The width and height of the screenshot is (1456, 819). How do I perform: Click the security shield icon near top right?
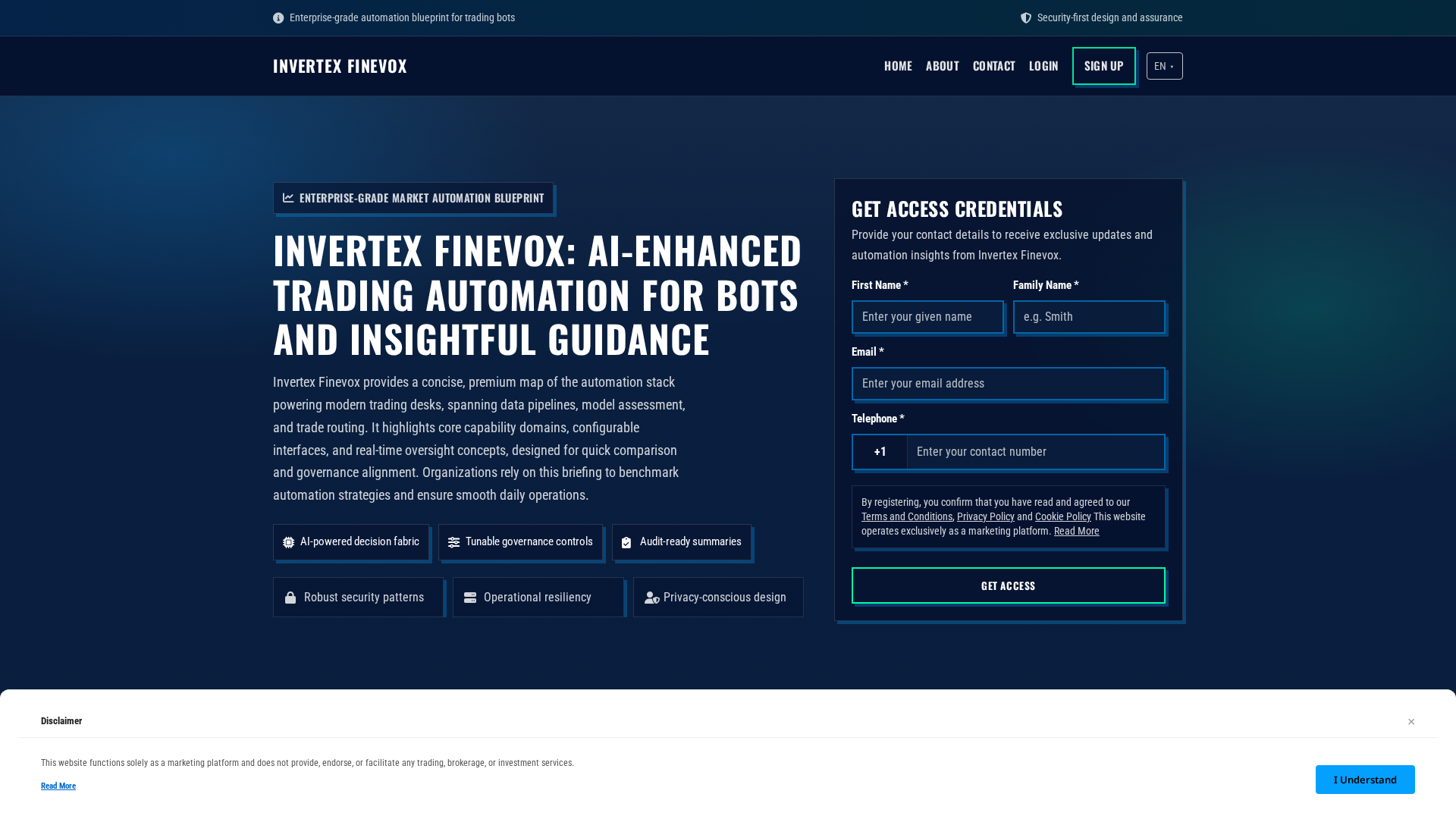(x=1026, y=17)
